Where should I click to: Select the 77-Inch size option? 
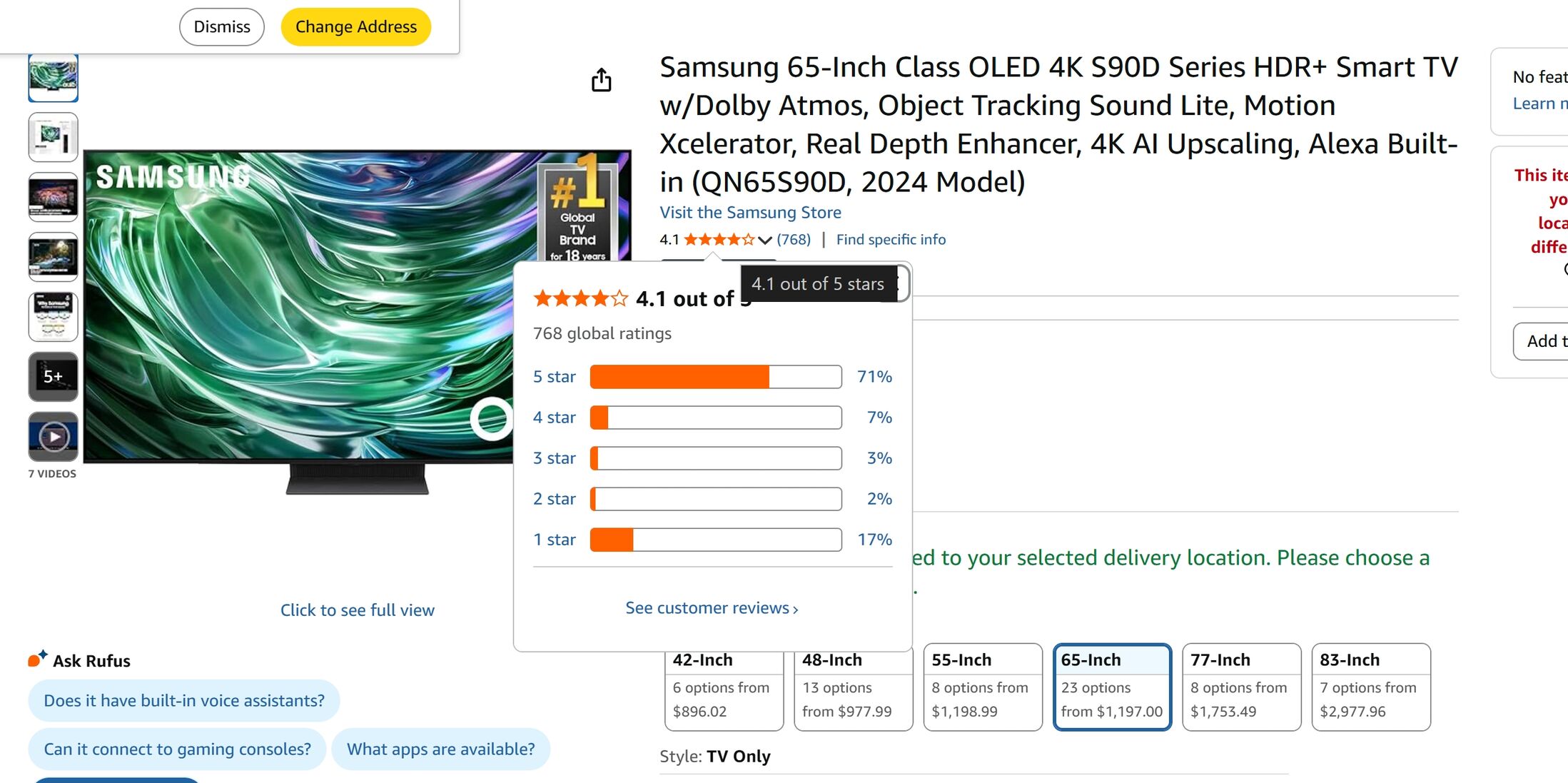[1241, 687]
